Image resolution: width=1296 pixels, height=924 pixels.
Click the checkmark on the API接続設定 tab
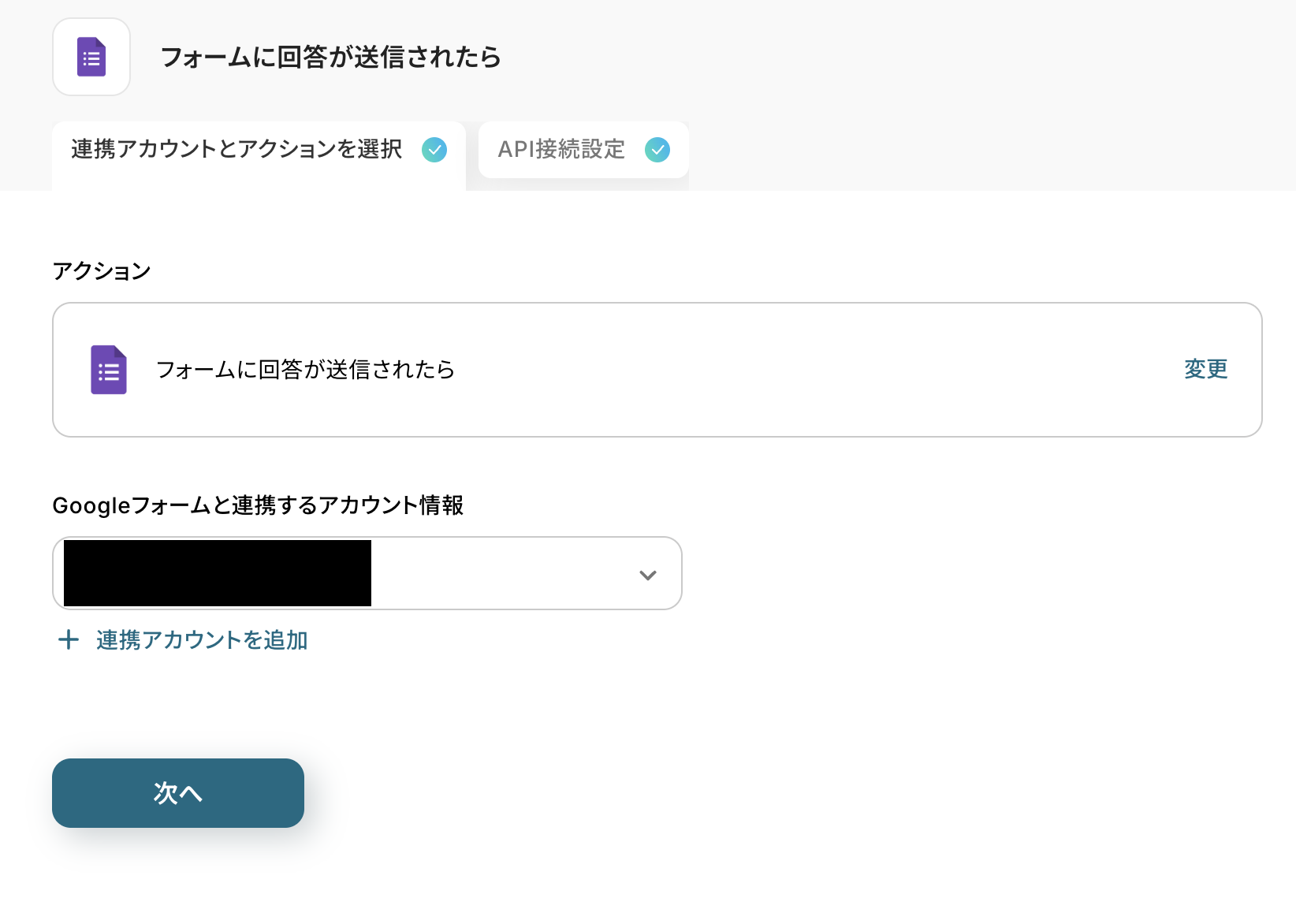pyautogui.click(x=657, y=150)
